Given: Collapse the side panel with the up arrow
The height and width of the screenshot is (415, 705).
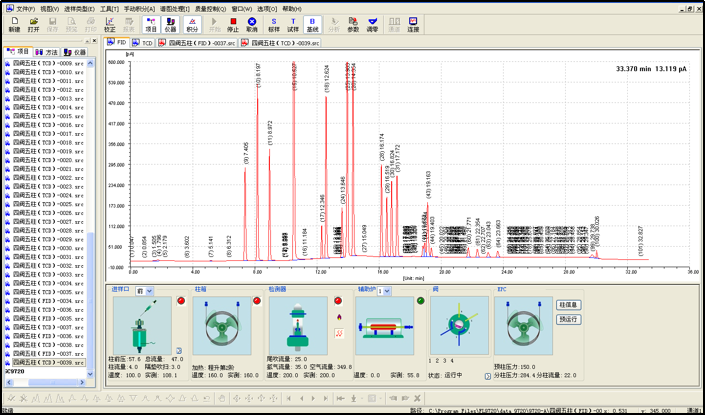Looking at the screenshot, I should point(88,40).
